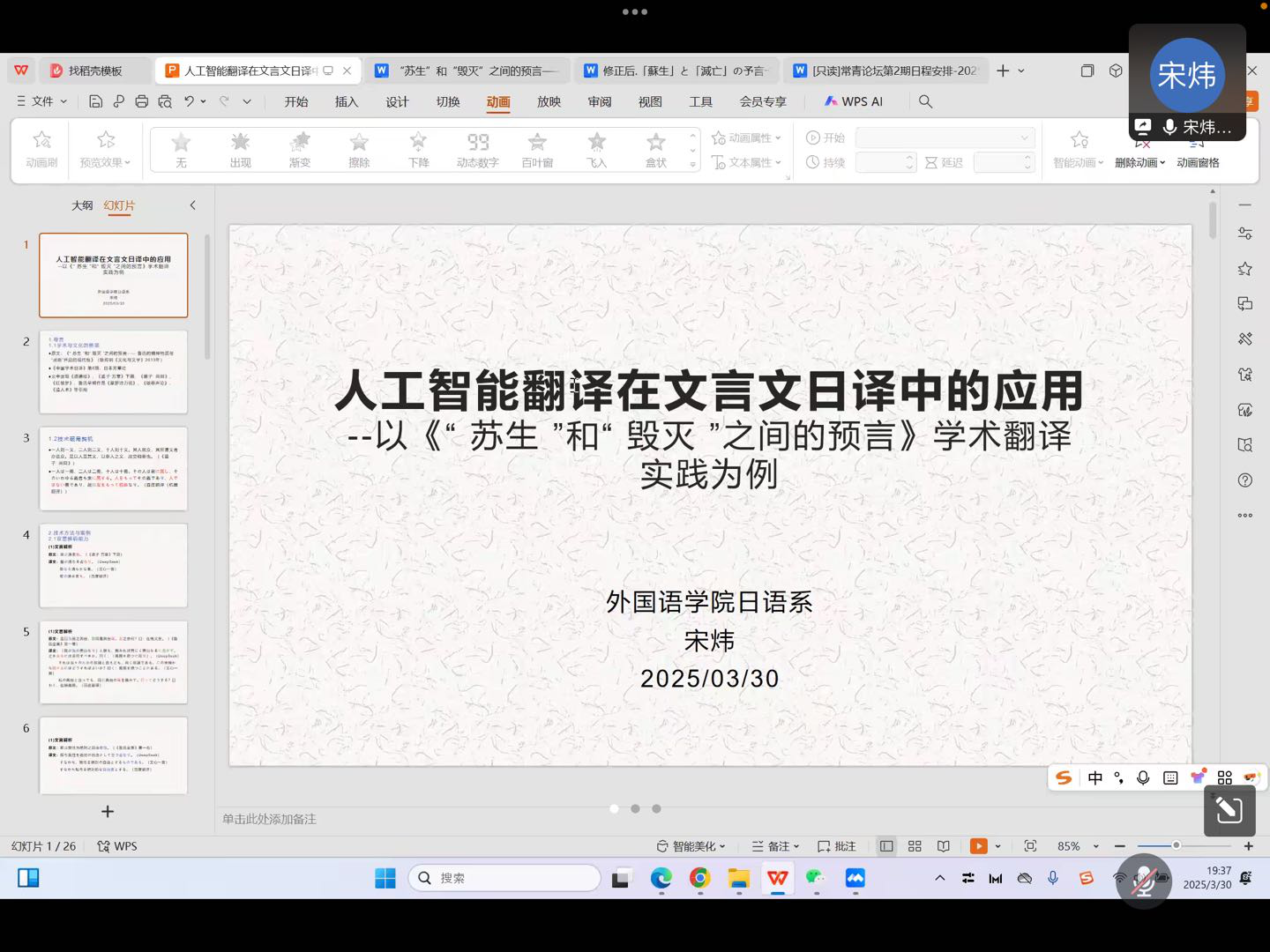Switch IME 中 Chinese/English mode
The image size is (1270, 952).
(1095, 777)
